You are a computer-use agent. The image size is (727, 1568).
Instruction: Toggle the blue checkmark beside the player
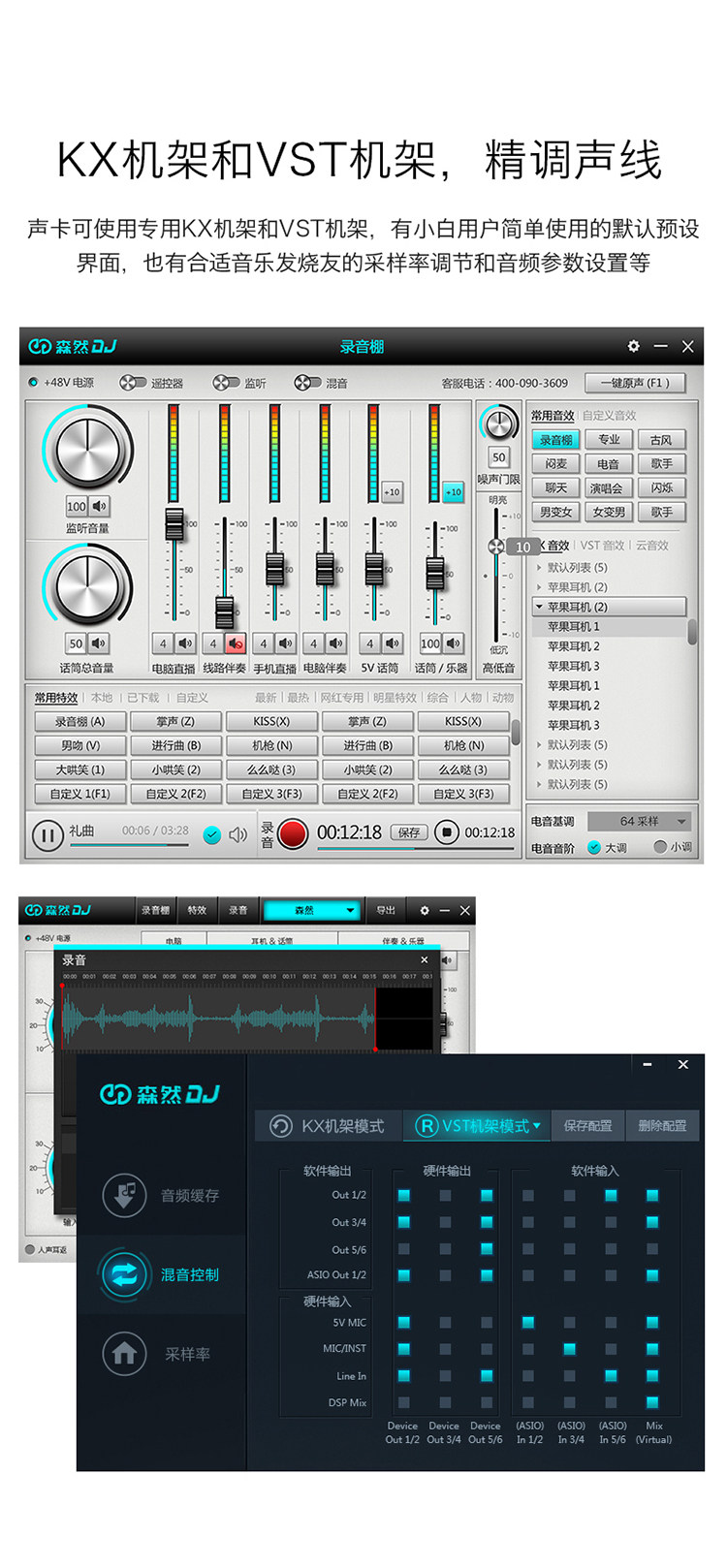click(x=211, y=834)
